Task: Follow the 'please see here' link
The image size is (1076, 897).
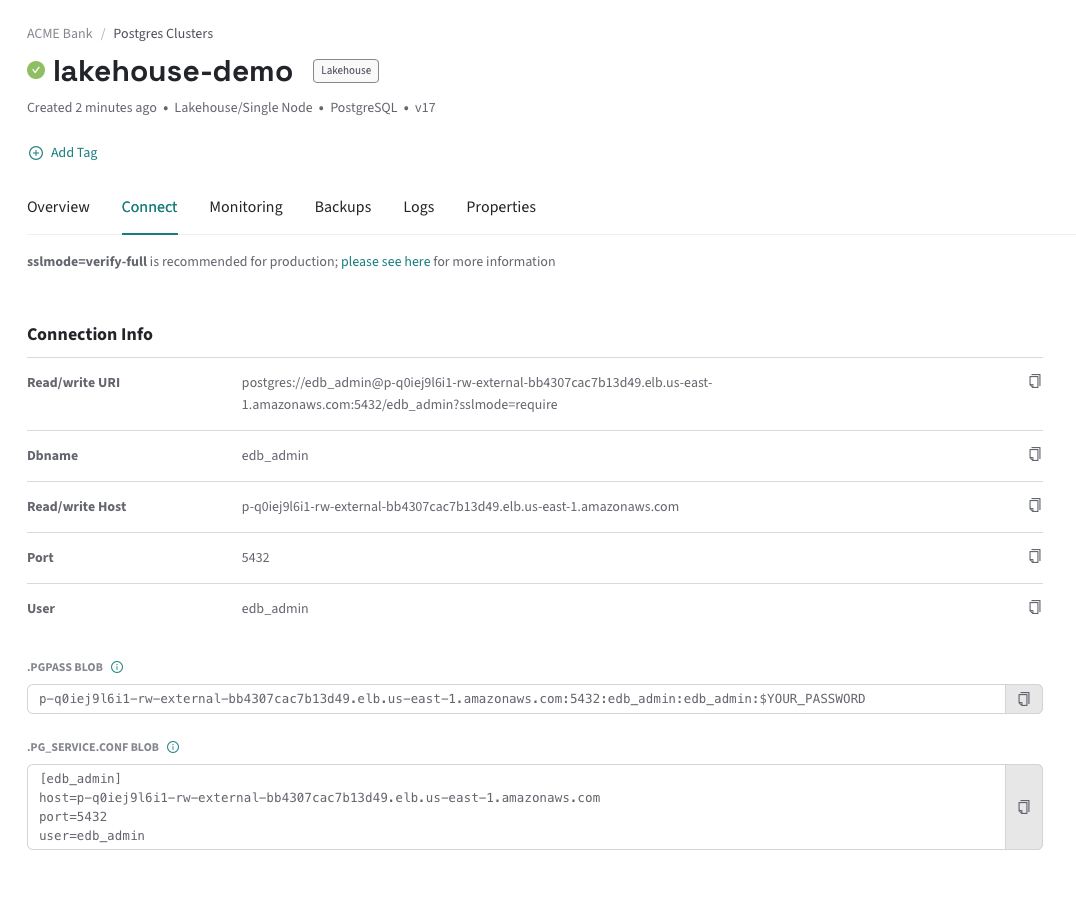Action: coord(385,262)
